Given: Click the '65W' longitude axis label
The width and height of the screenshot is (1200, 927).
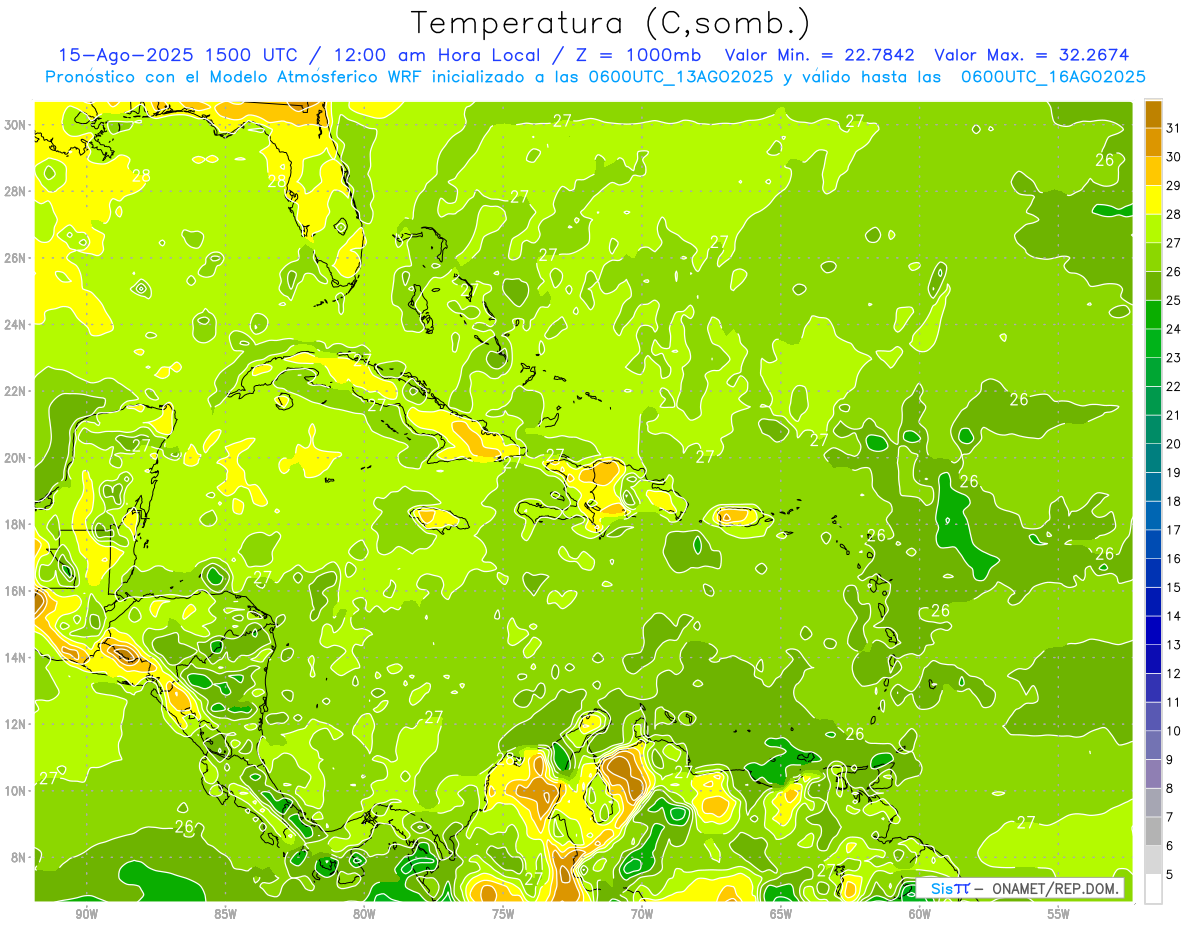Looking at the screenshot, I should tap(781, 914).
